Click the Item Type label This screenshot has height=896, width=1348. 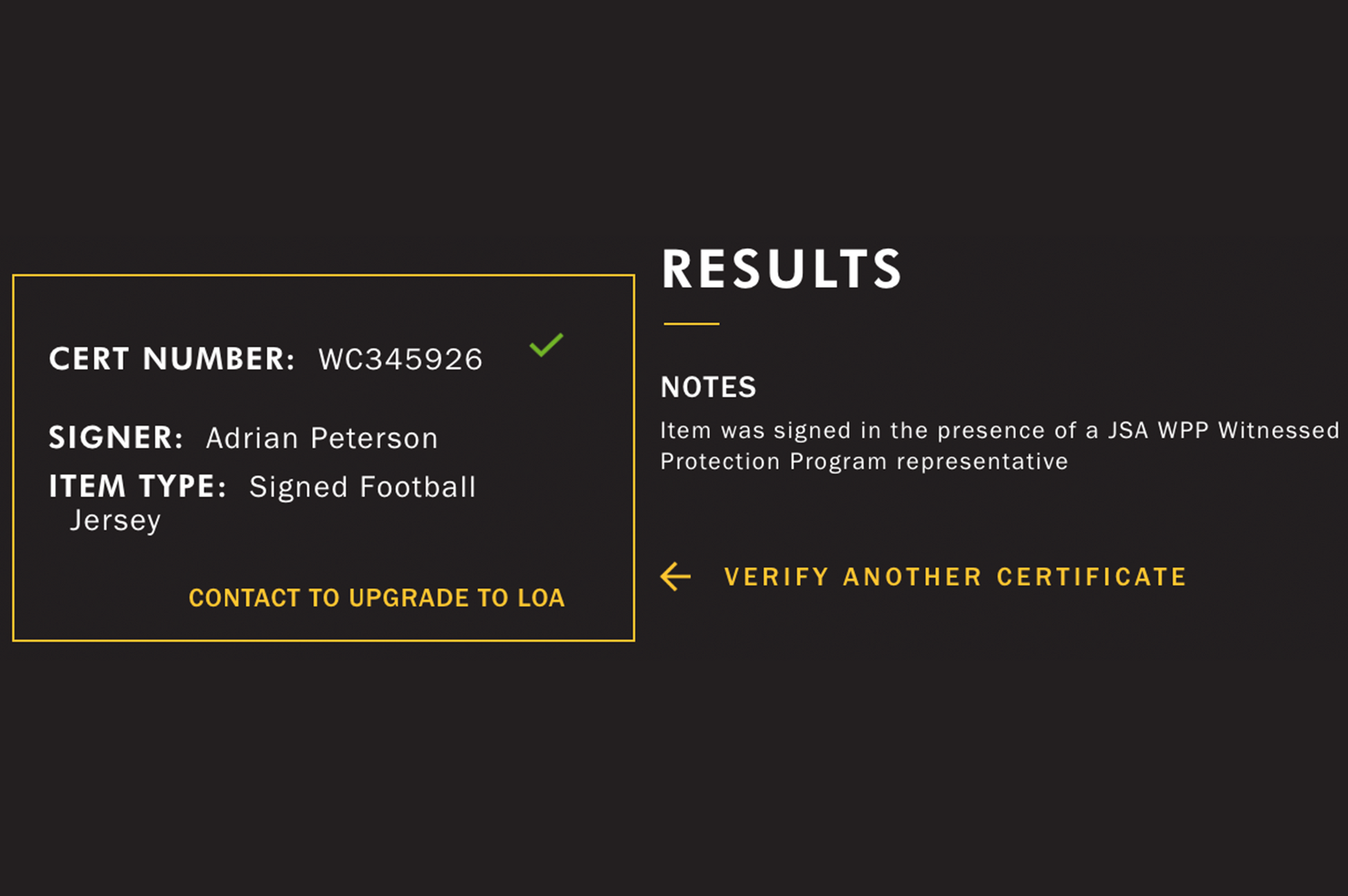pos(137,487)
